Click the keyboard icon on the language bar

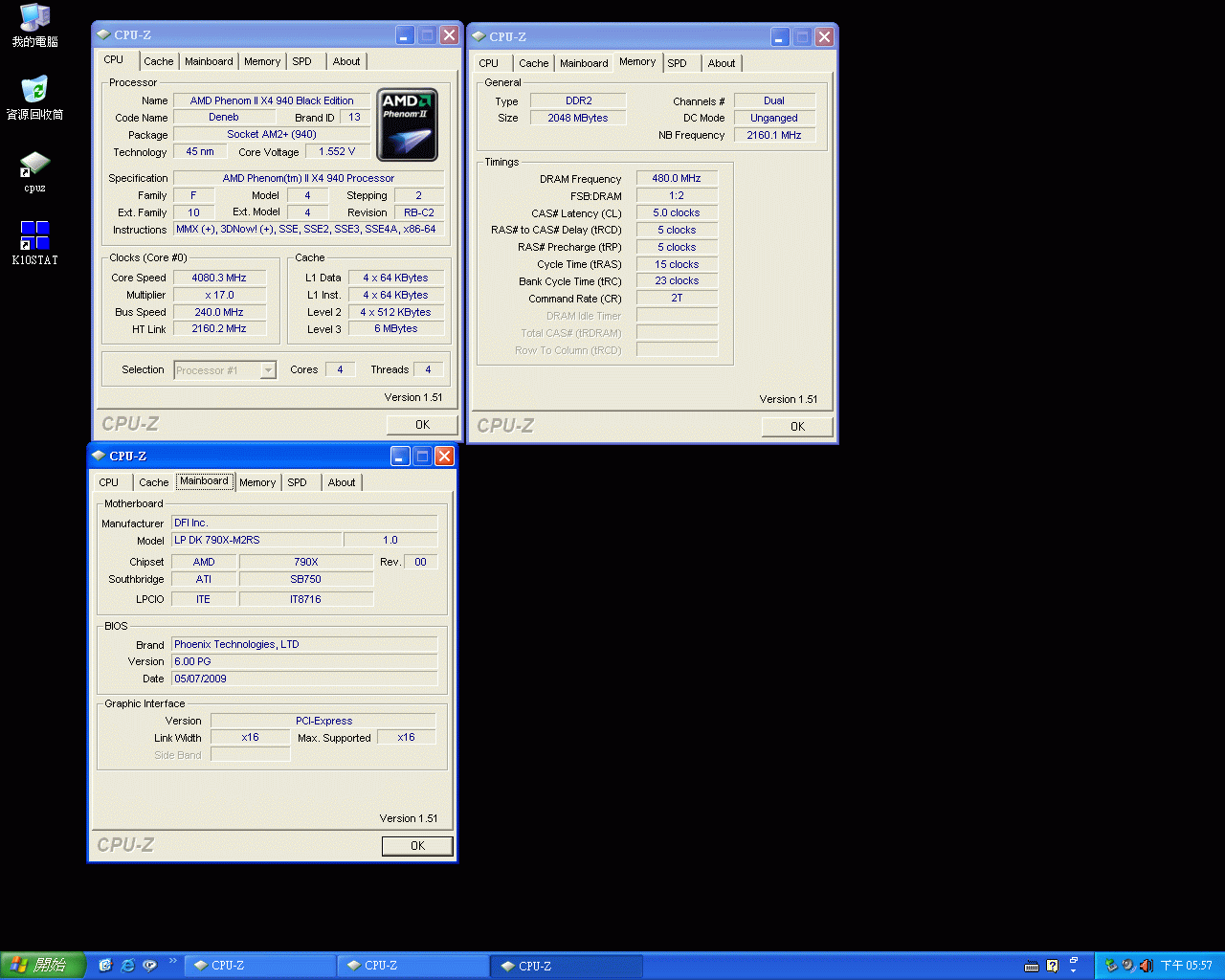pyautogui.click(x=1032, y=966)
